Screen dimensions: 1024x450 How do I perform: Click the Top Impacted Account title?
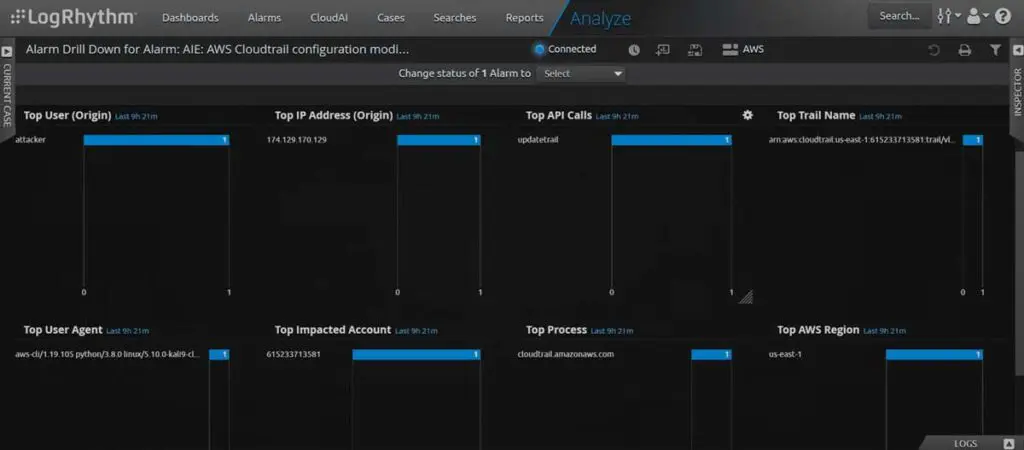click(x=333, y=330)
